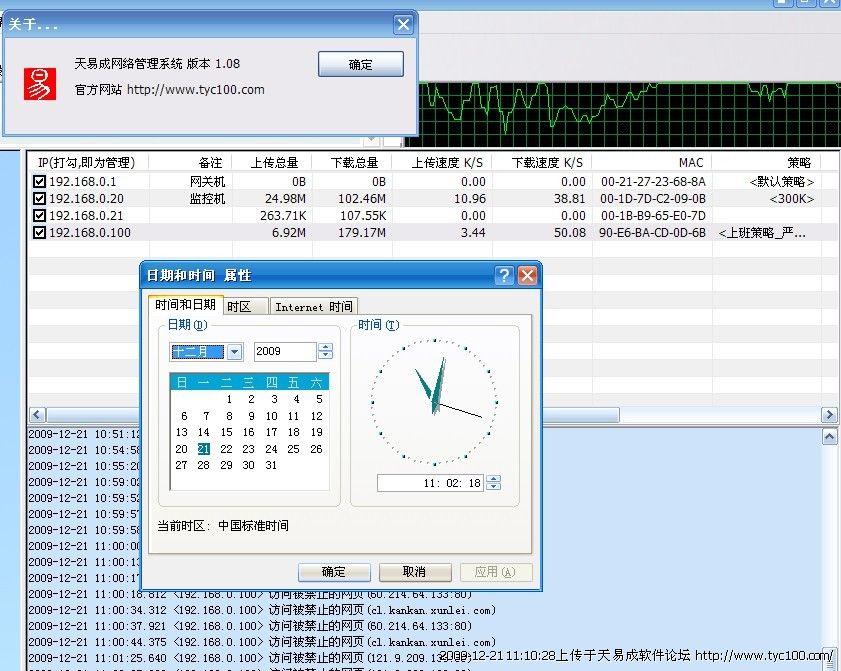Screen dimensions: 841x671
Task: Click the year field showing 2009
Action: [x=285, y=351]
